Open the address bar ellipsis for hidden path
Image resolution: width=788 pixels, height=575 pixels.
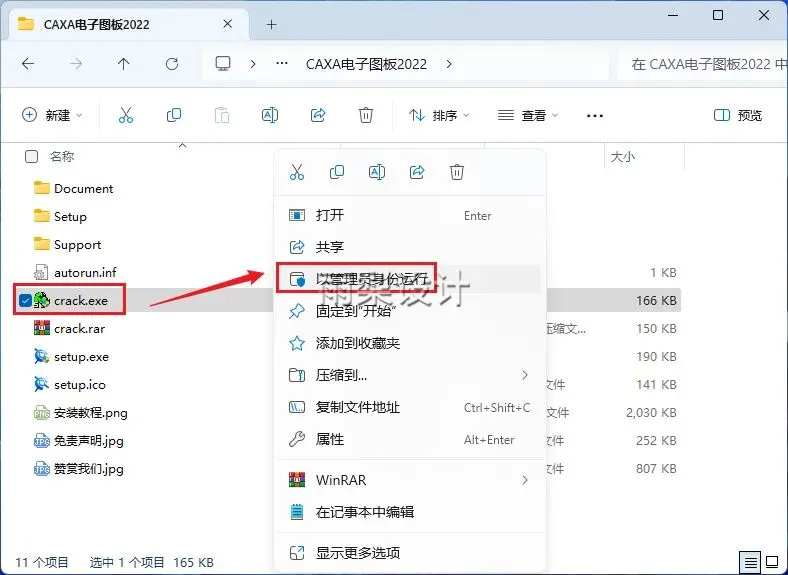[282, 64]
